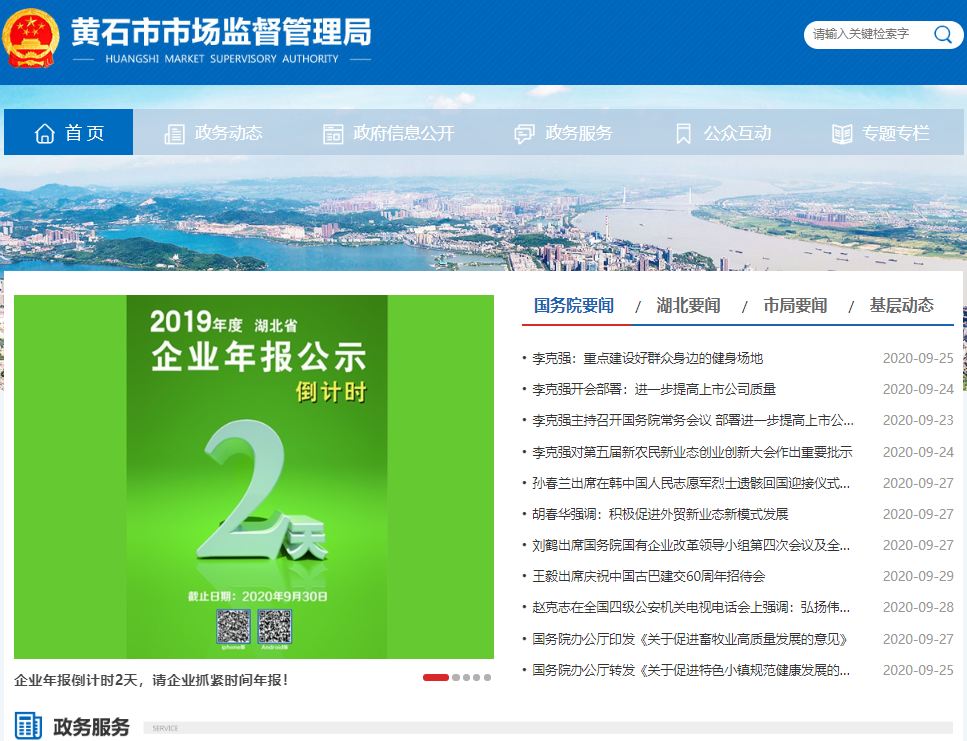Image resolution: width=967 pixels, height=741 pixels.
Task: Open article 王毅出席庆祝中国古巴建交60周年招待会
Action: 649,576
